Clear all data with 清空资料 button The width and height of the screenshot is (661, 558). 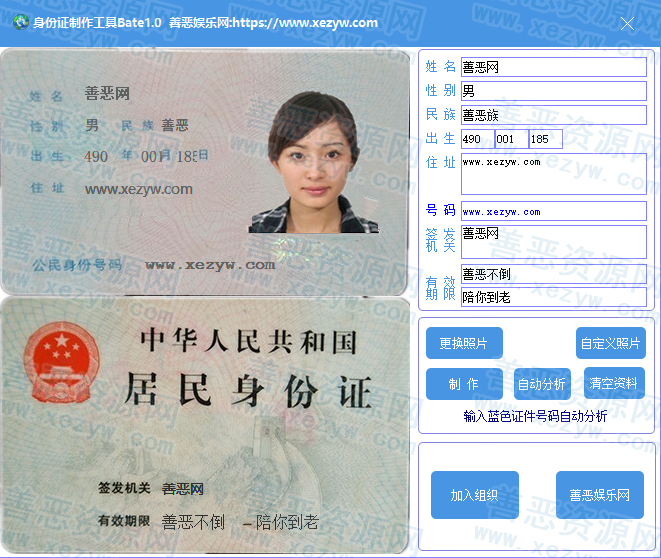point(613,384)
